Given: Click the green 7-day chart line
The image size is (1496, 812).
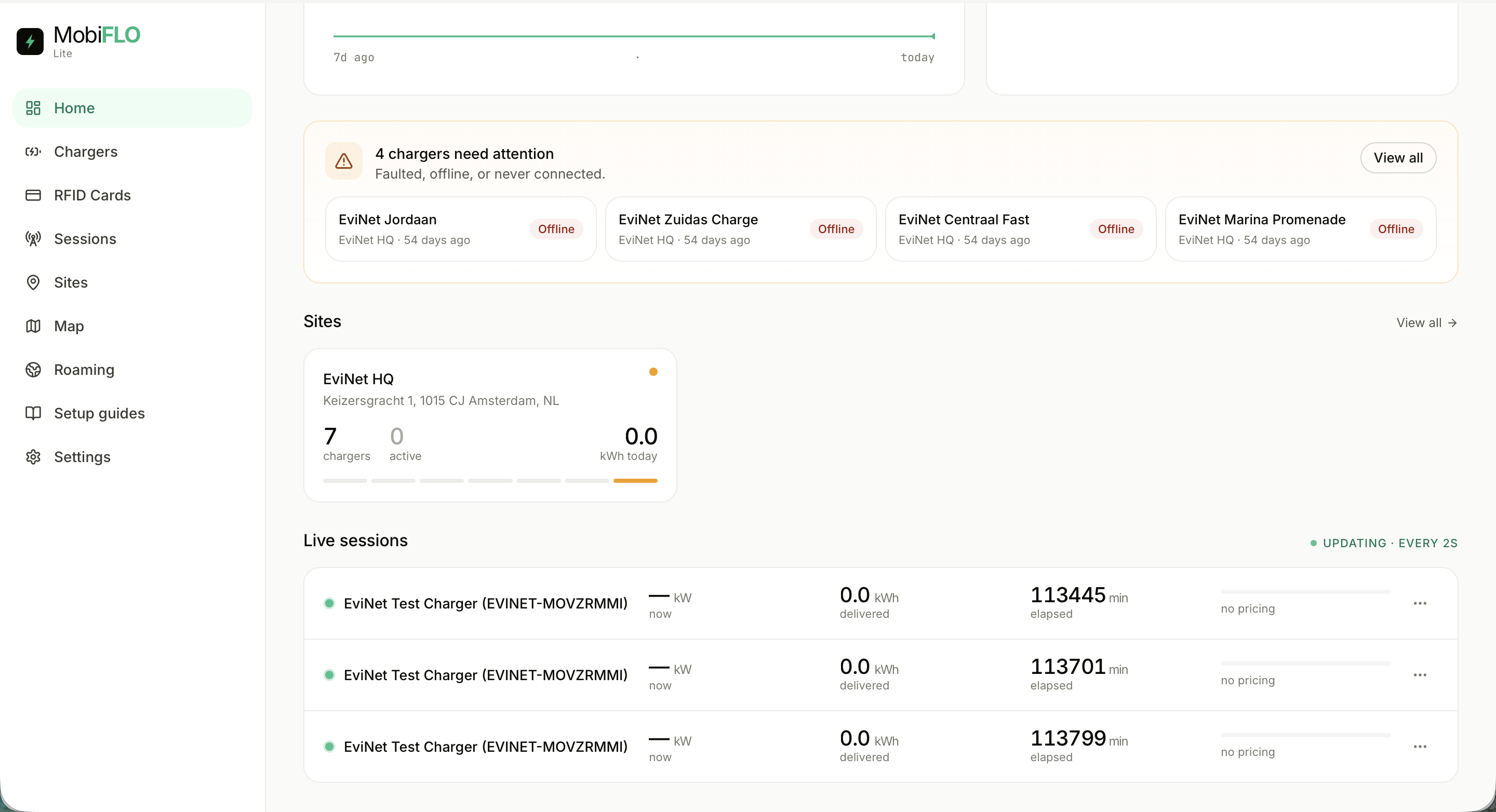Looking at the screenshot, I should [x=634, y=36].
